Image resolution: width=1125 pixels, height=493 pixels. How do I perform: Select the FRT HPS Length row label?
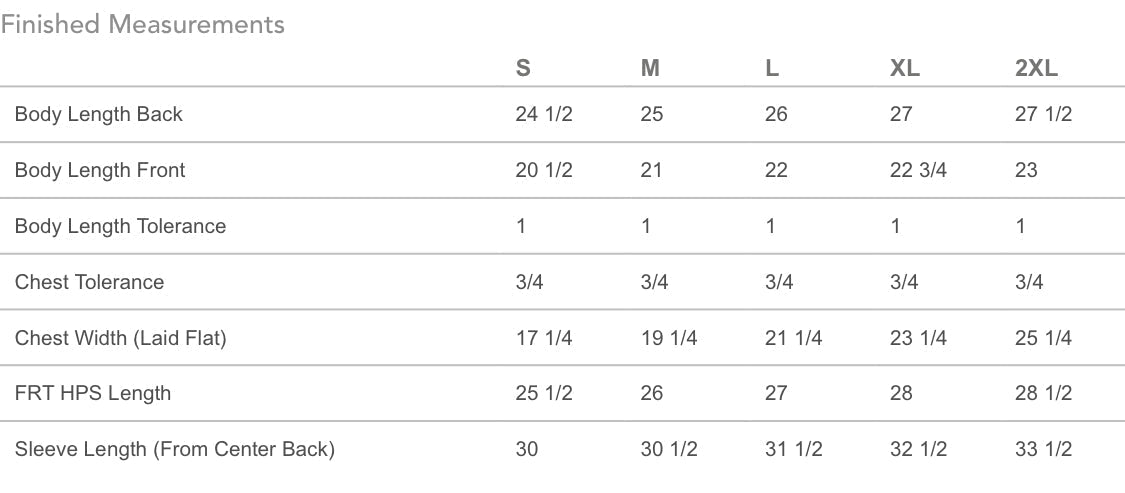pyautogui.click(x=93, y=393)
